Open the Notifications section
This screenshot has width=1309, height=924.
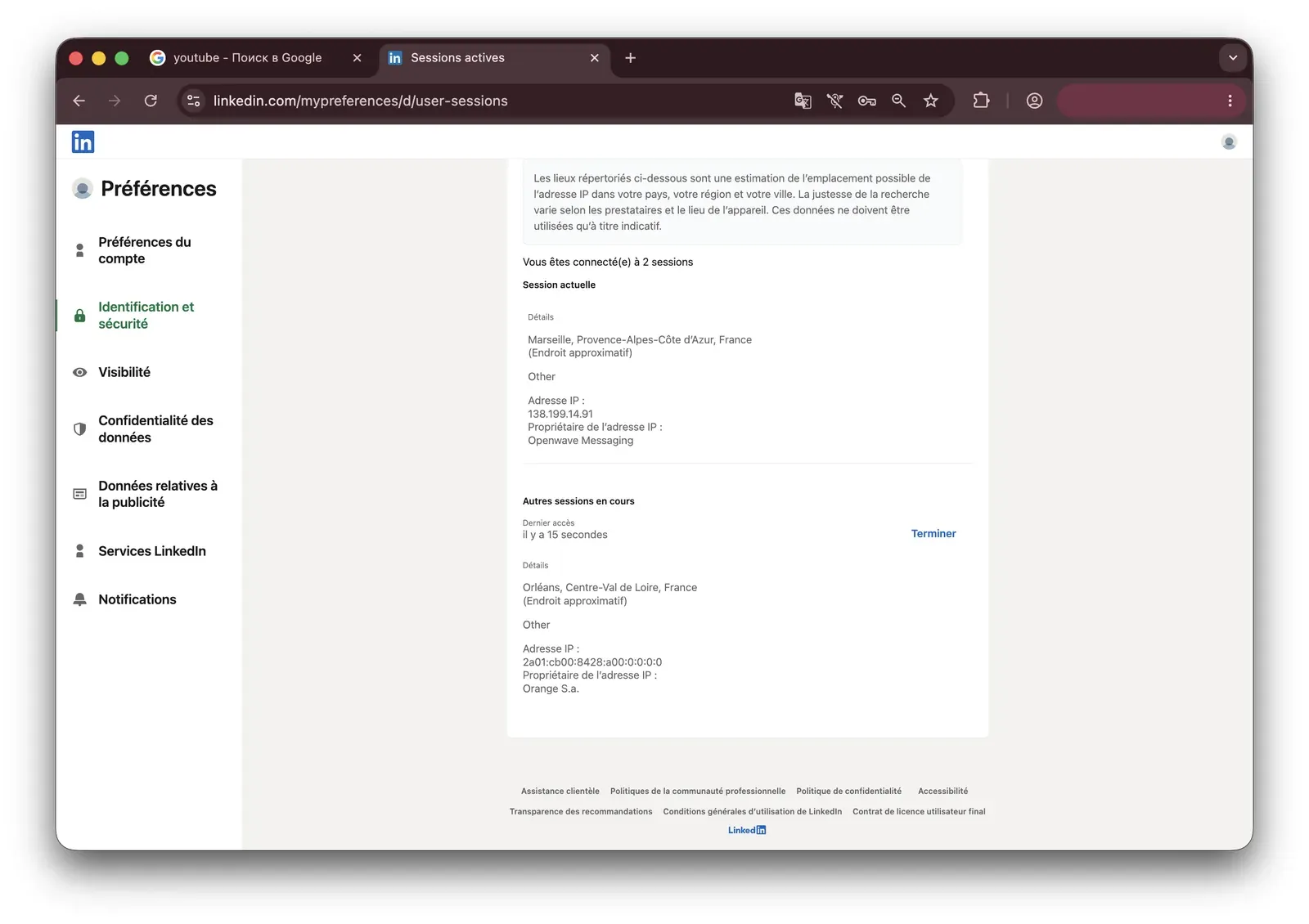click(x=137, y=599)
